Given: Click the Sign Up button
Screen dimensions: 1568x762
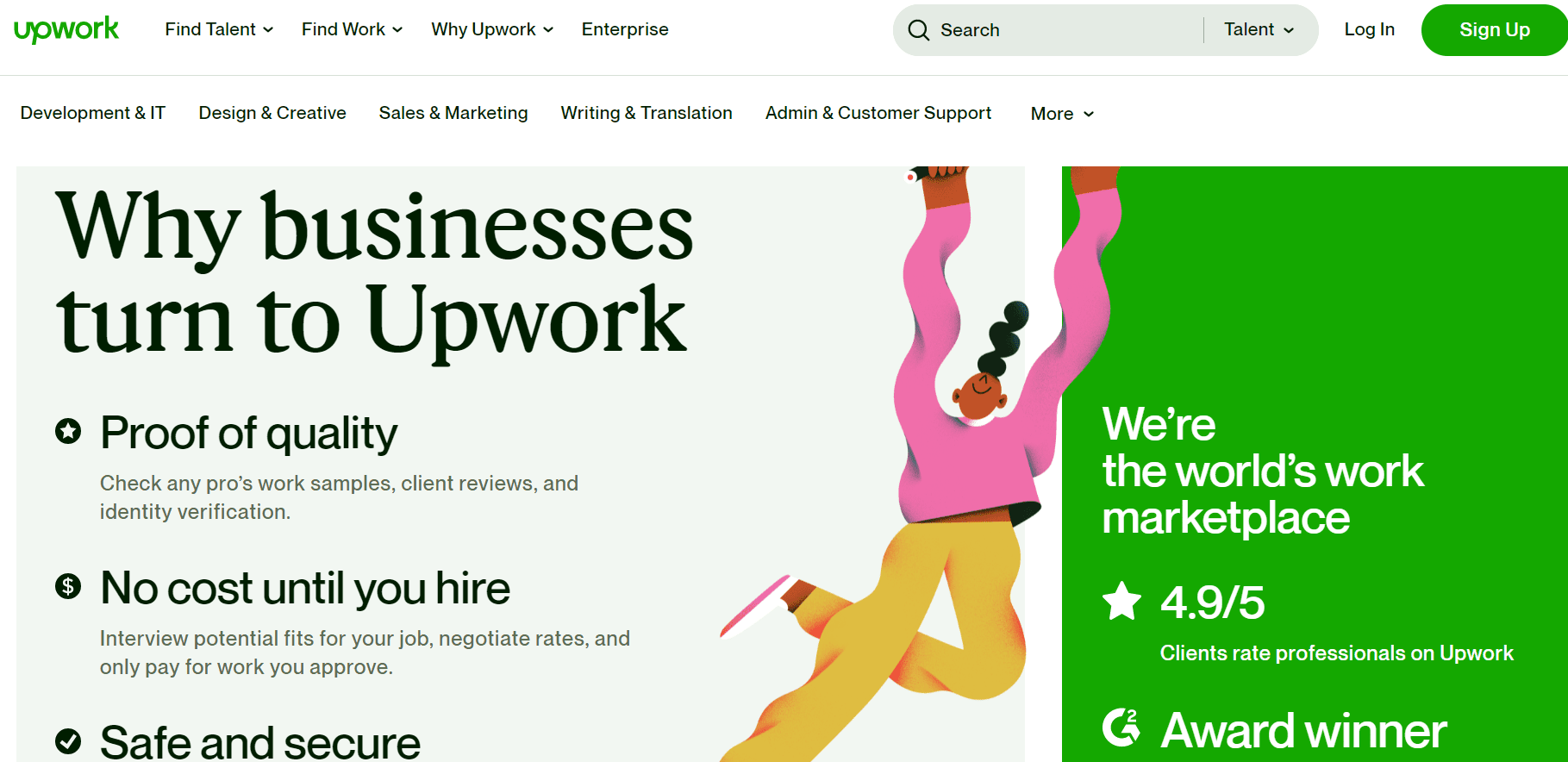Looking at the screenshot, I should (x=1495, y=30).
